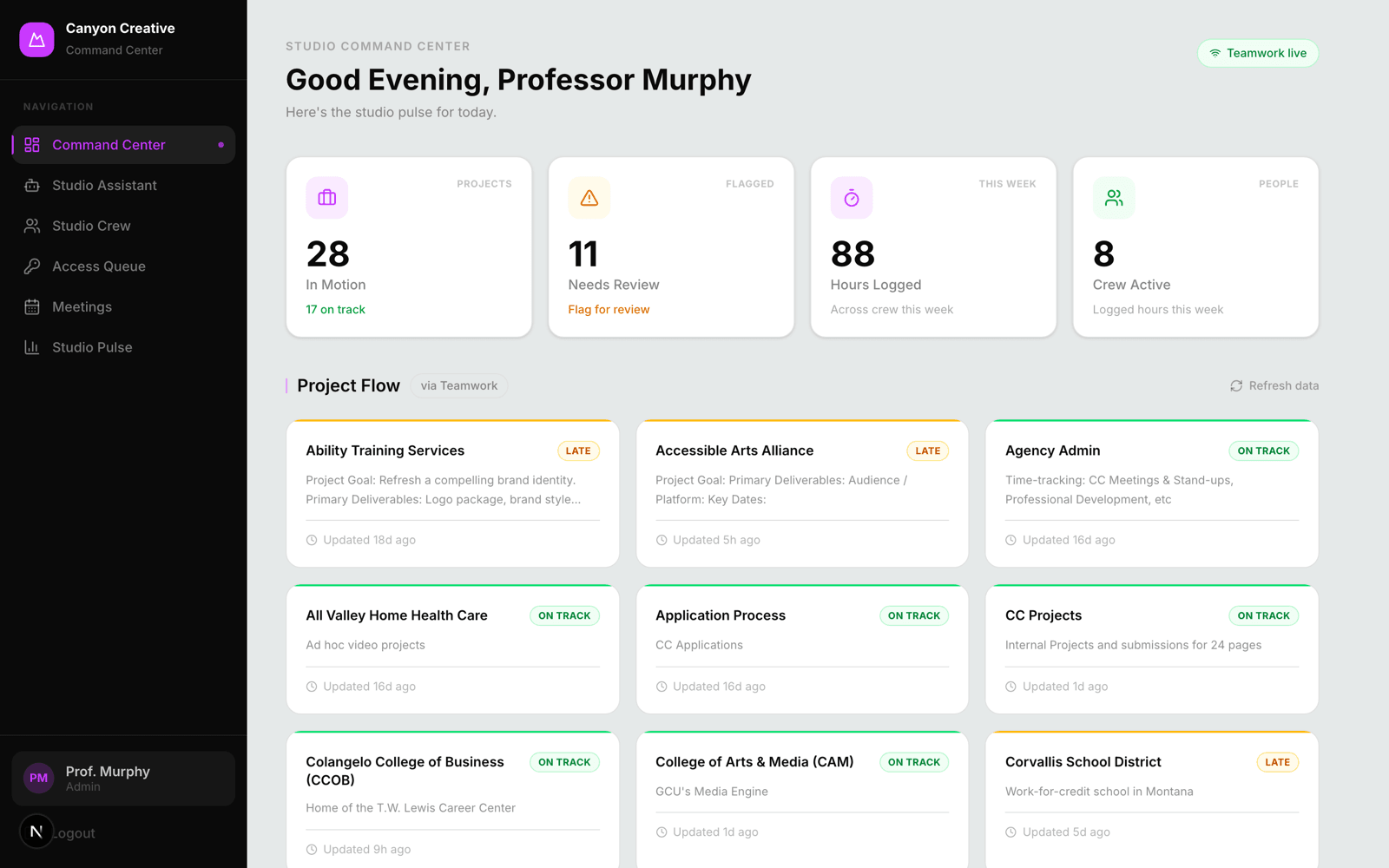Click the LATE badge on Accessible Arts Alliance

(928, 450)
